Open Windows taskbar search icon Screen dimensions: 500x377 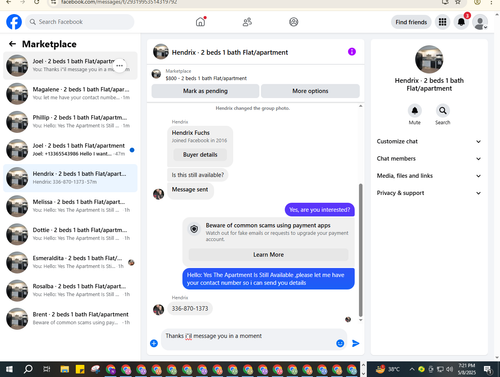(28, 369)
